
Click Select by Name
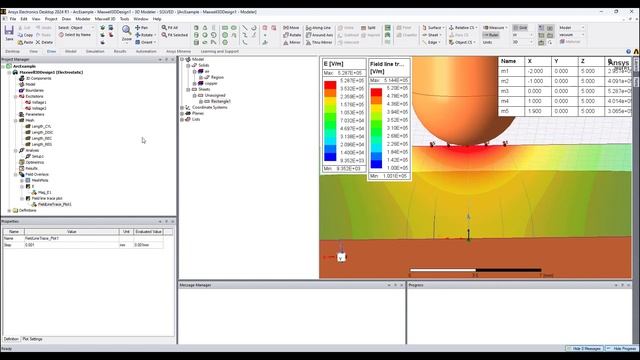[75, 35]
